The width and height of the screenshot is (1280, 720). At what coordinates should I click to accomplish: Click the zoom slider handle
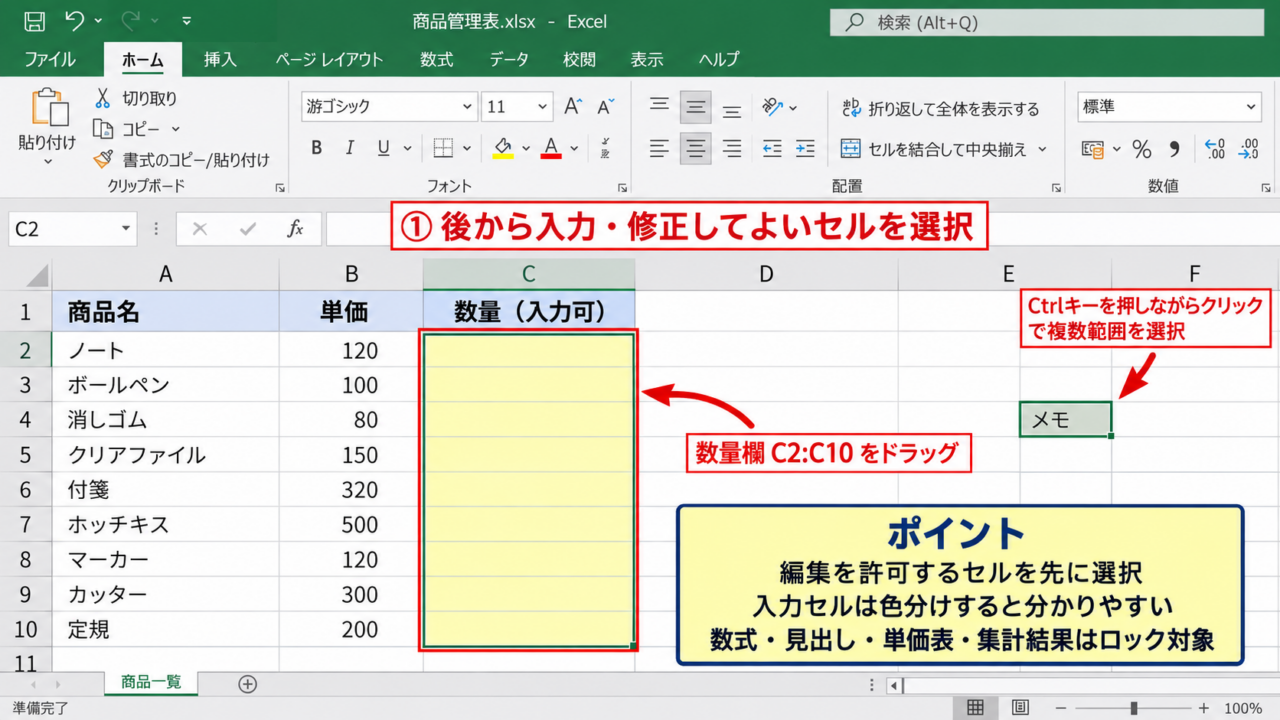[x=1133, y=708]
